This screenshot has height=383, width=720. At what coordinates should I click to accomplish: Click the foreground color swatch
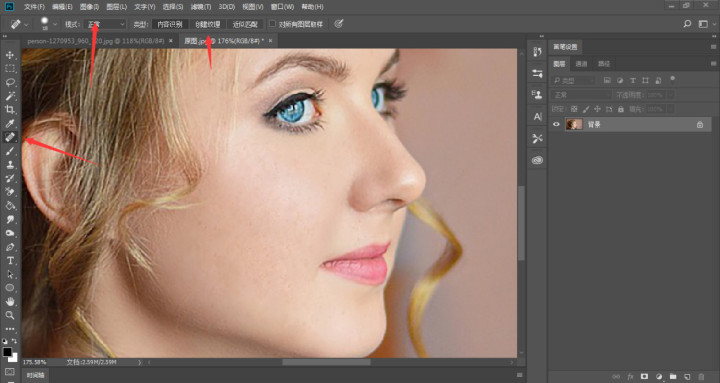[7, 352]
